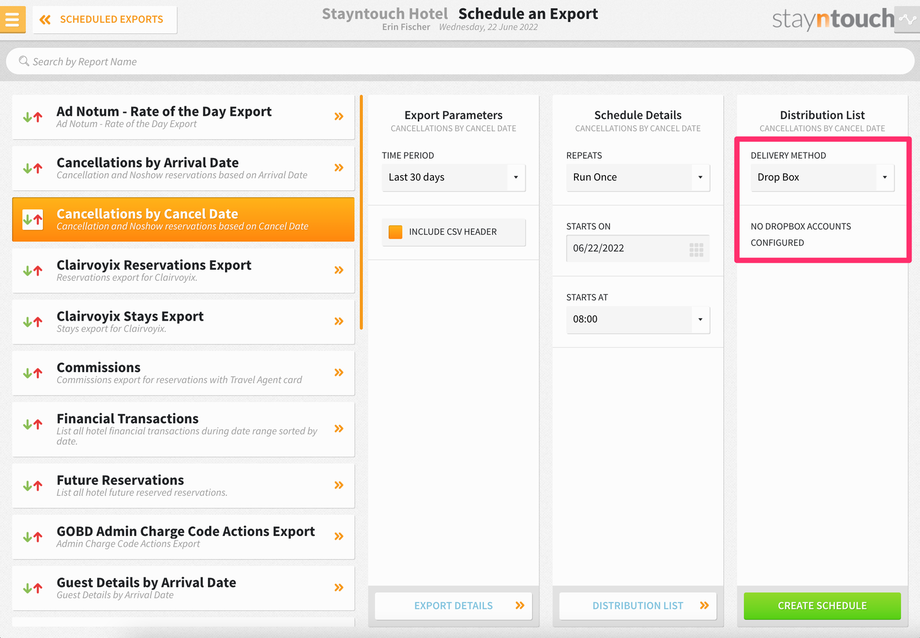Image resolution: width=920 pixels, height=638 pixels.
Task: Select Ad Notum - Rate of the Day Export
Action: tap(183, 117)
